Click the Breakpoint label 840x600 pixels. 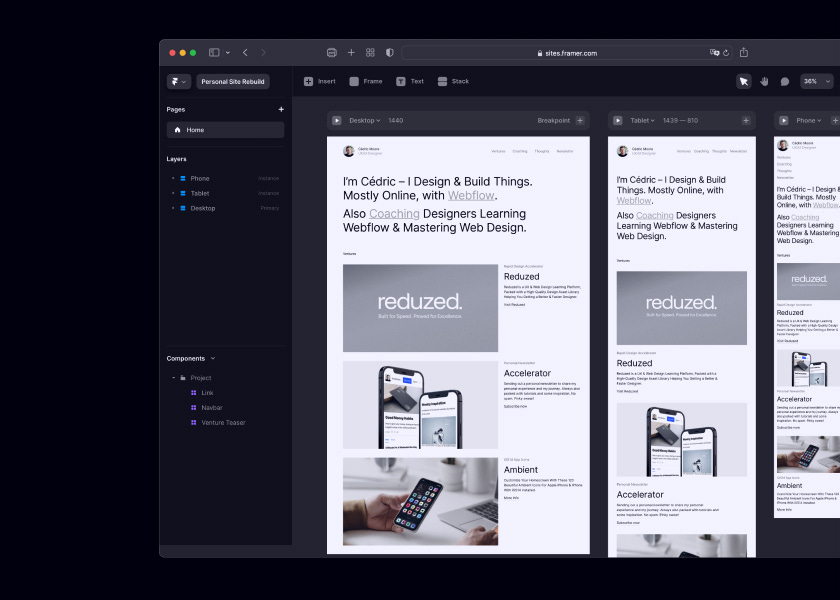click(553, 121)
